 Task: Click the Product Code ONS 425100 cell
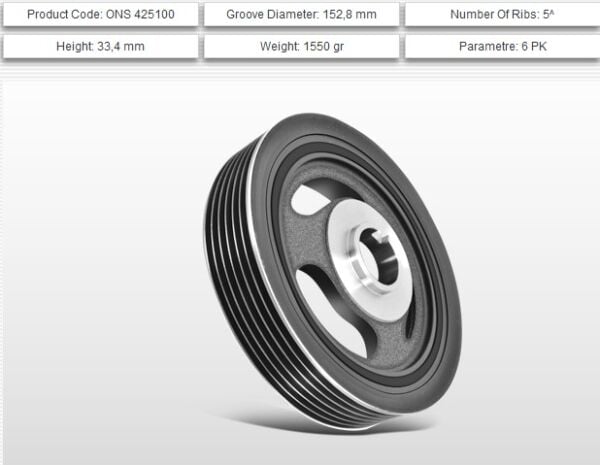[x=100, y=16]
